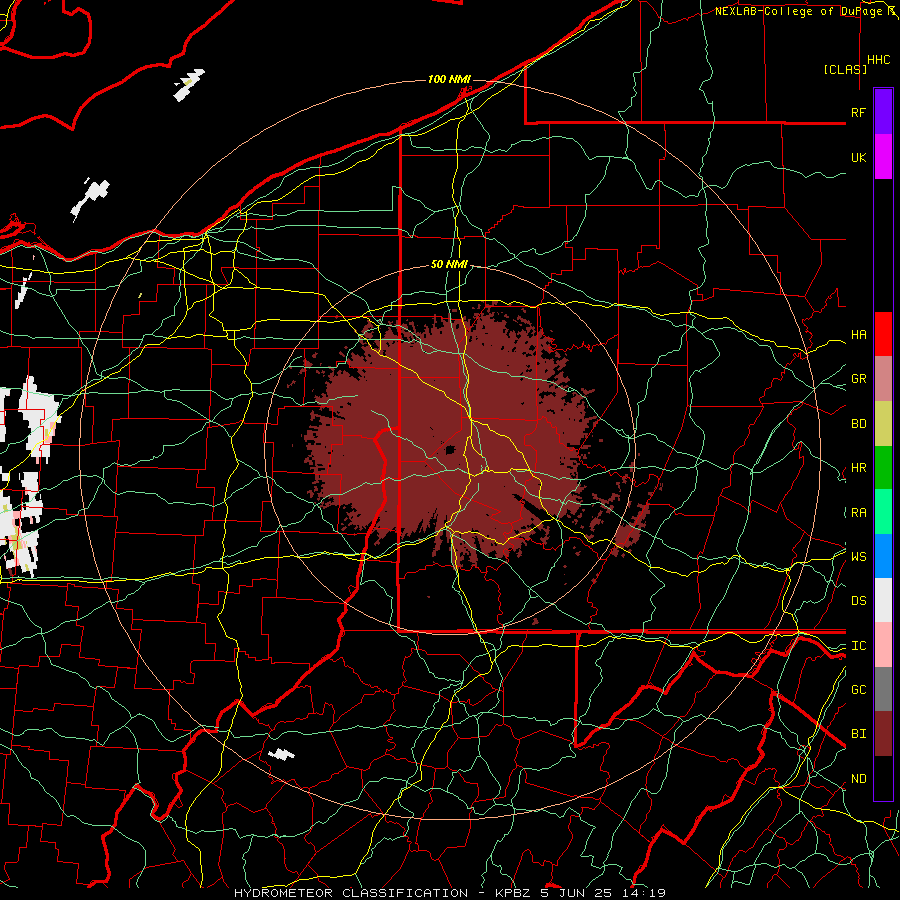
Task: Click the GC legend label
Action: [x=858, y=690]
